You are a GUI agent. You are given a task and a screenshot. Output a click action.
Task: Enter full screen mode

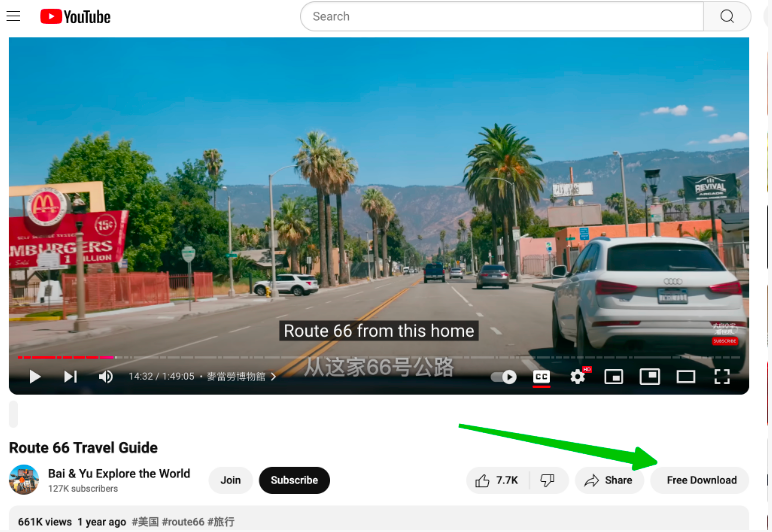(722, 377)
